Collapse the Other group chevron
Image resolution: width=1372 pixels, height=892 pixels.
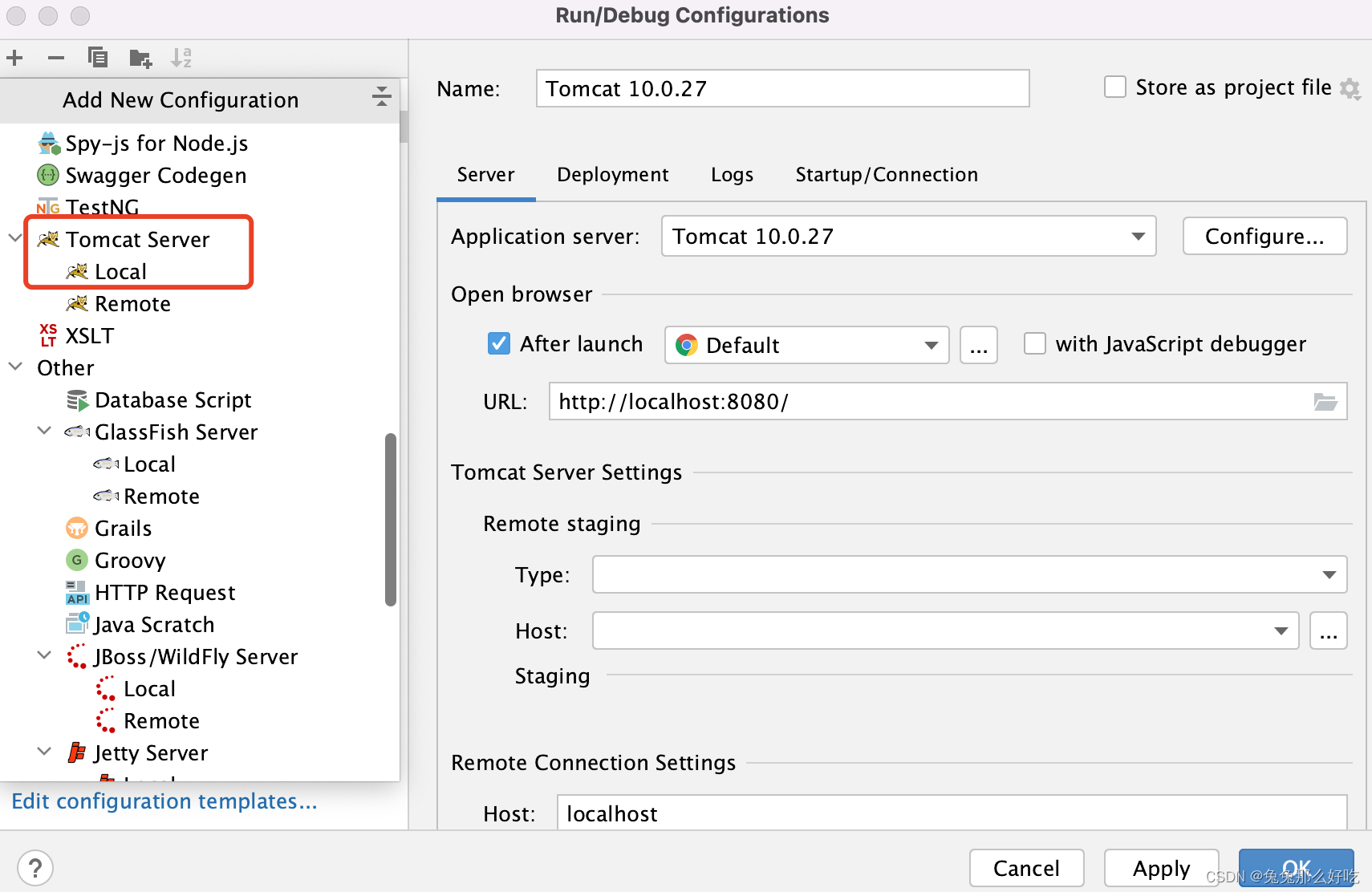(14, 367)
